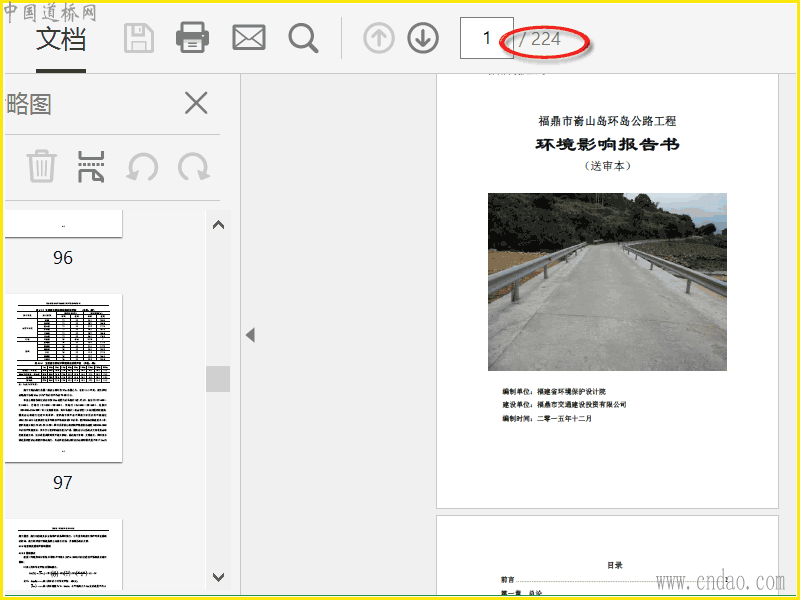Image resolution: width=800 pixels, height=600 pixels.
Task: Rotate page clockwise
Action: coord(194,167)
